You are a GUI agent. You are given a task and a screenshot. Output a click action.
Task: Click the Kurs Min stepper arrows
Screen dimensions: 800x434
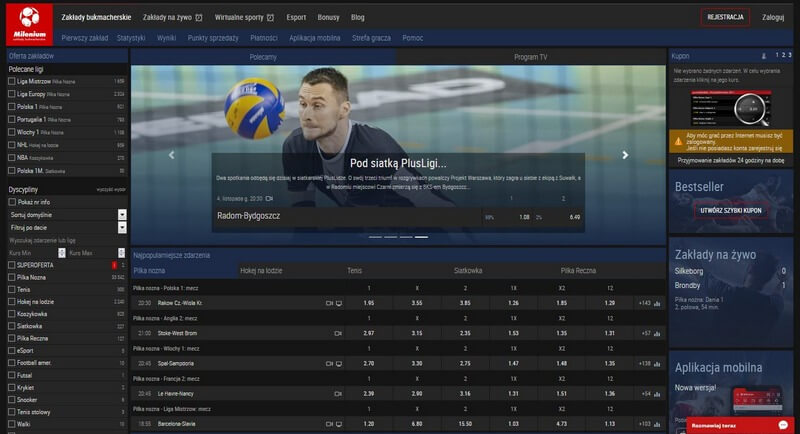click(62, 253)
